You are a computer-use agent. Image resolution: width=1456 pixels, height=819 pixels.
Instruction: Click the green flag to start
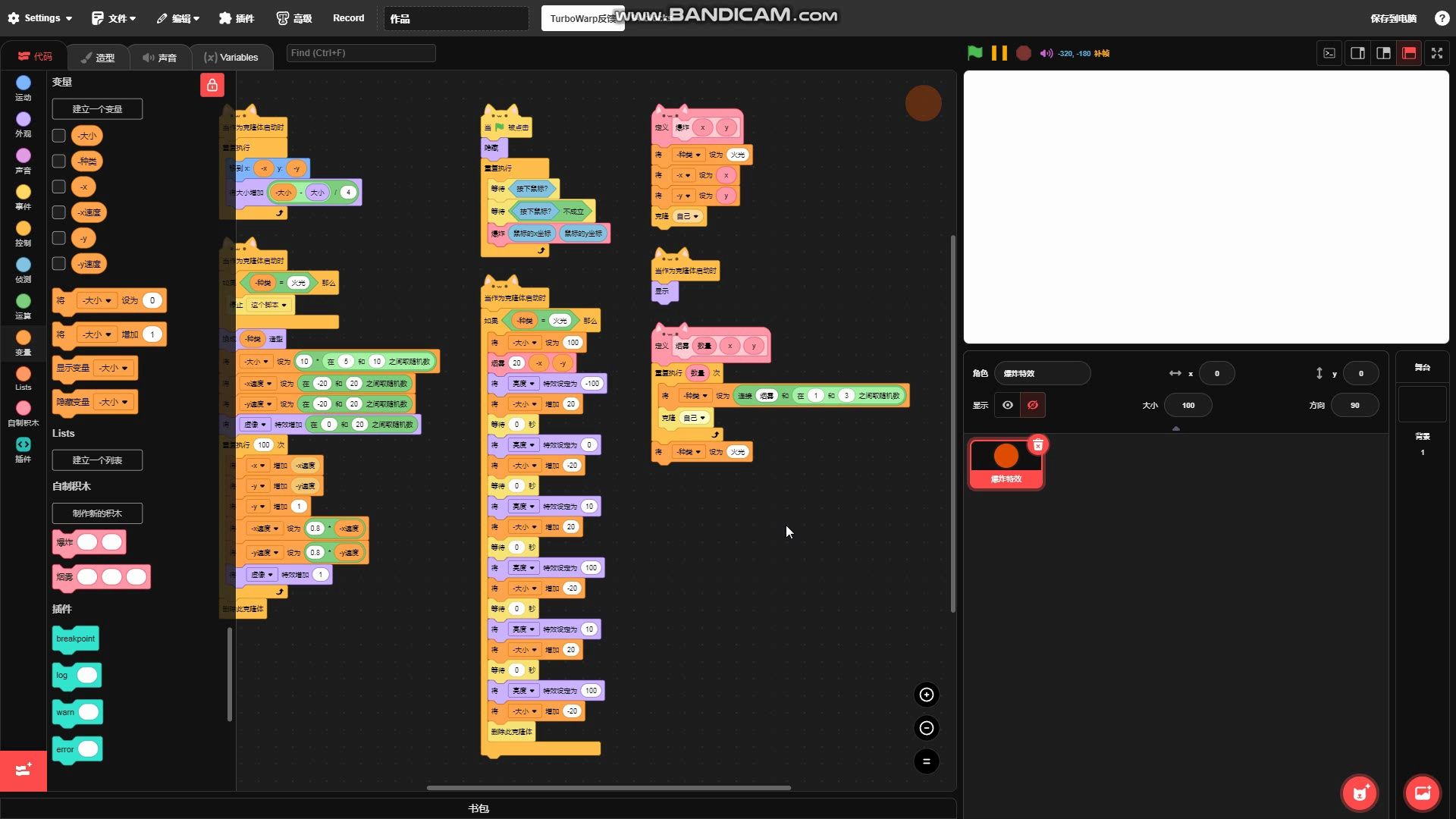(x=975, y=53)
